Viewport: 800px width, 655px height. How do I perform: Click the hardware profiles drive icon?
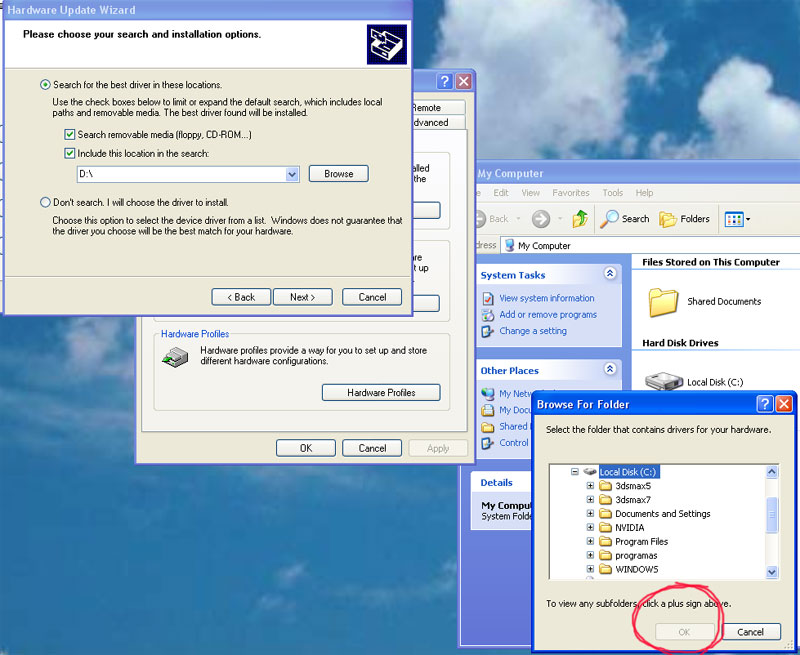pyautogui.click(x=176, y=357)
